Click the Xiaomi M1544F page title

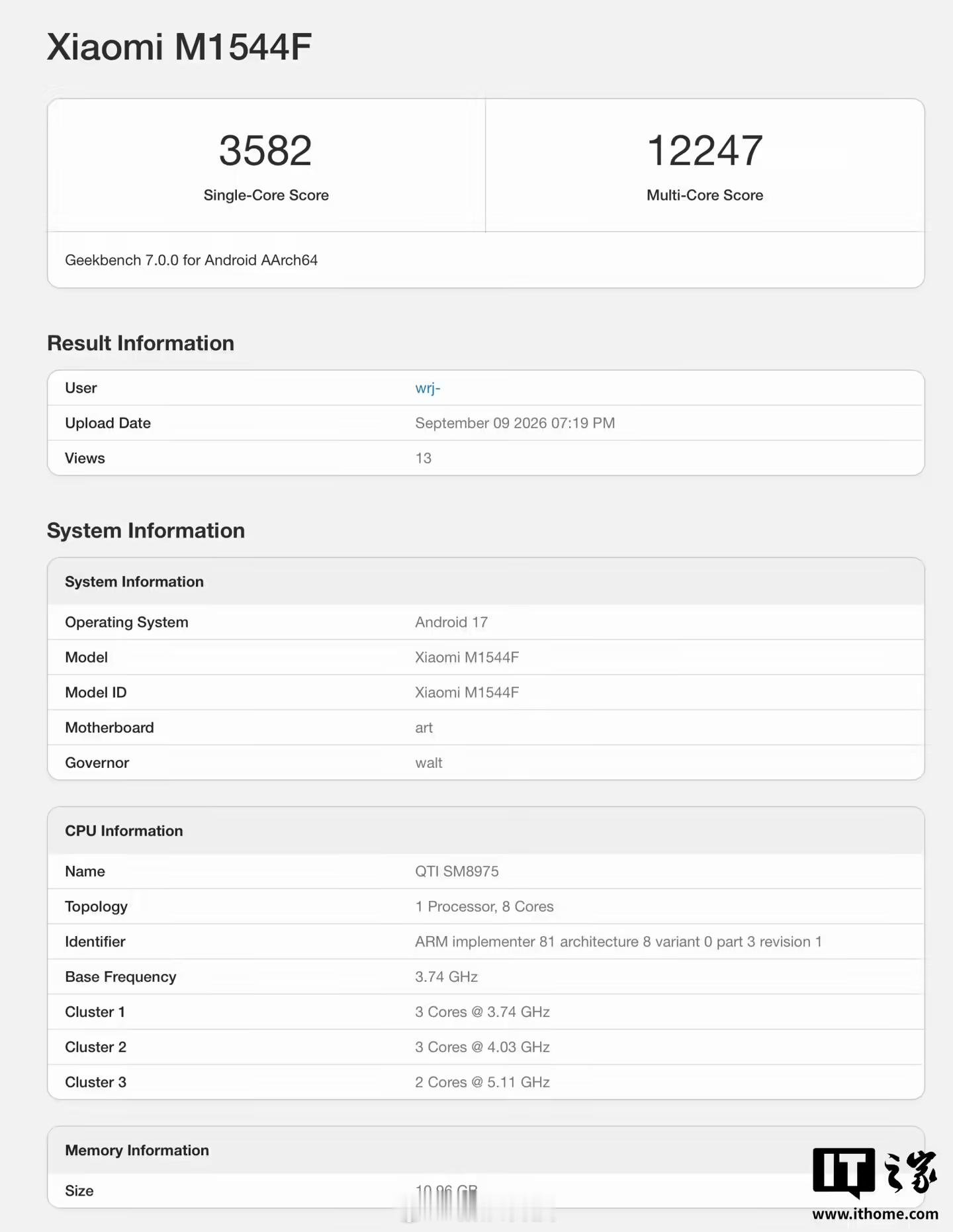tap(179, 47)
